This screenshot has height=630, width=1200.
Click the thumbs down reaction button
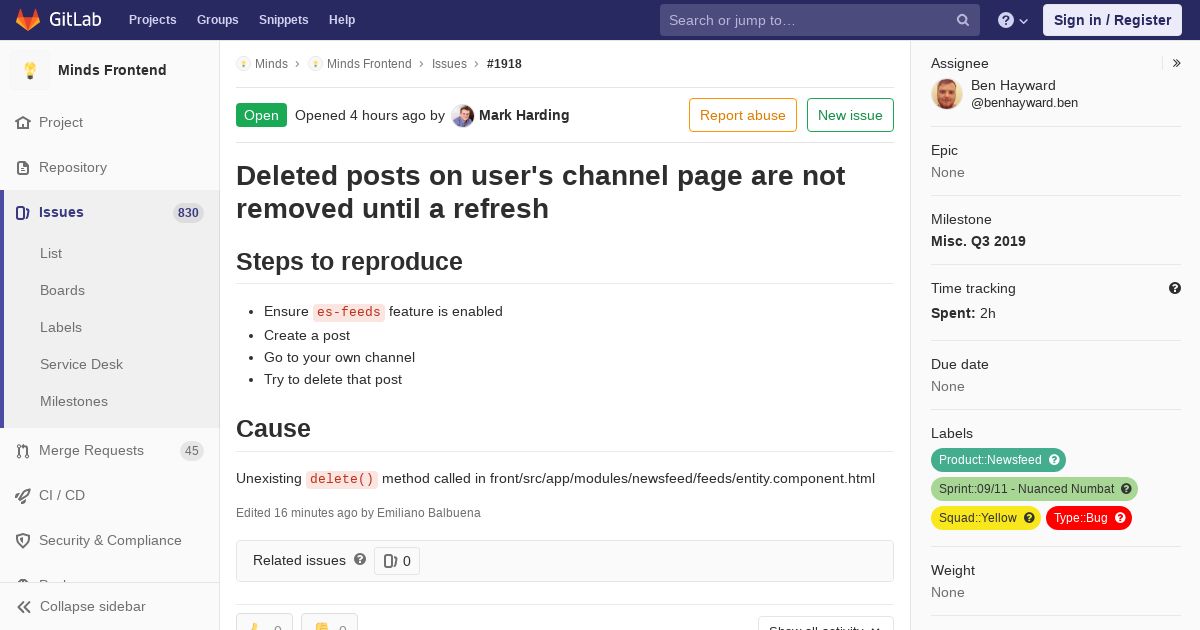(329, 625)
